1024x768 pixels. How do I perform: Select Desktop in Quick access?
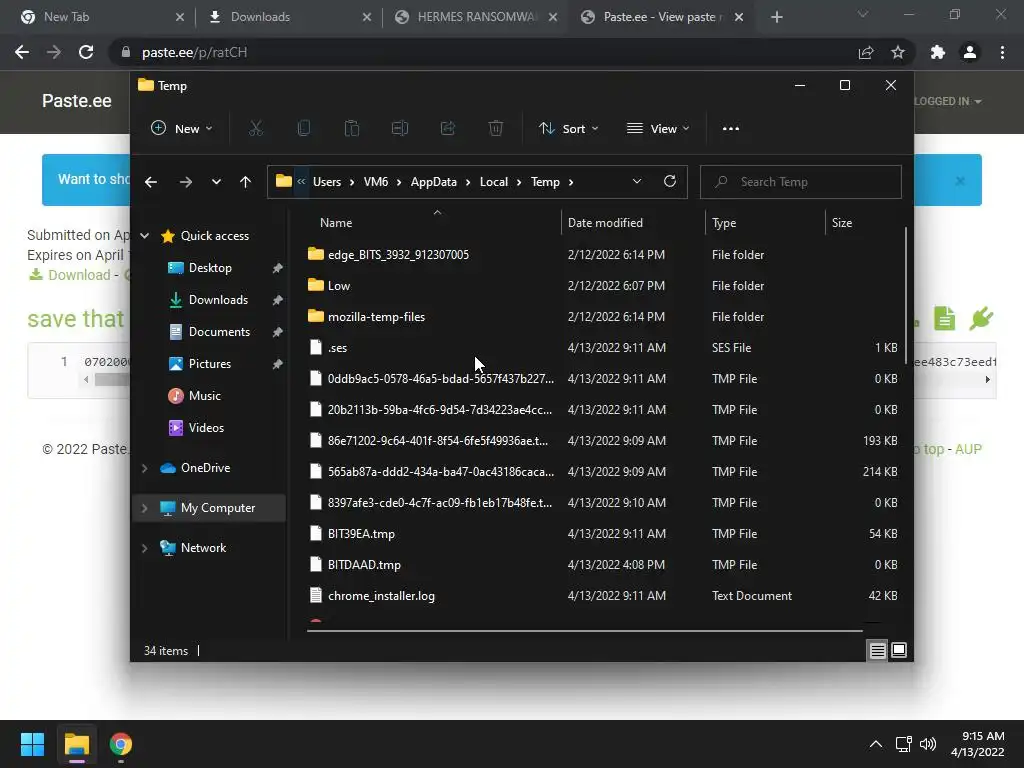(x=210, y=268)
